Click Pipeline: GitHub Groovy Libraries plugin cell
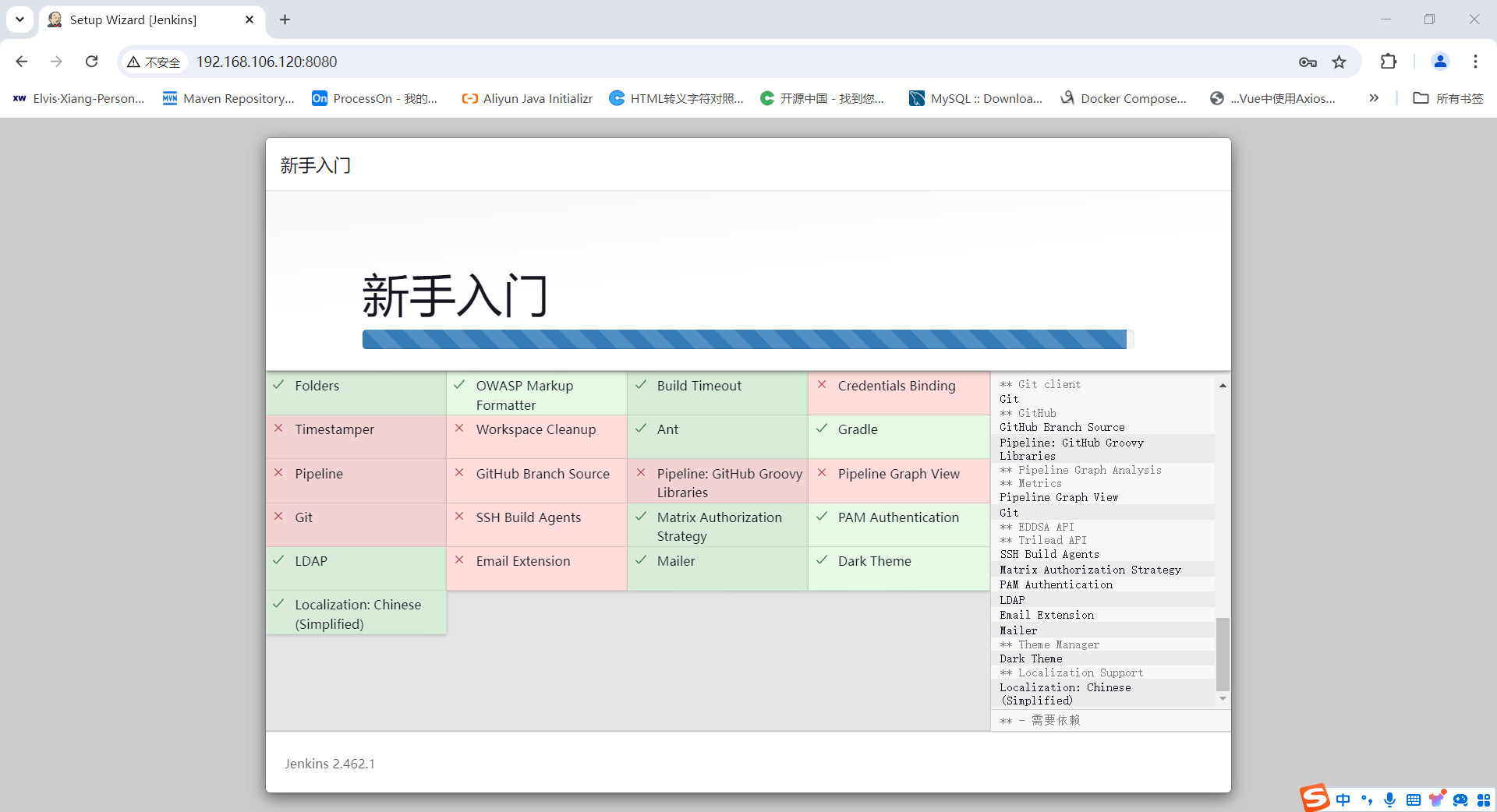Image resolution: width=1497 pixels, height=812 pixels. pyautogui.click(x=717, y=481)
